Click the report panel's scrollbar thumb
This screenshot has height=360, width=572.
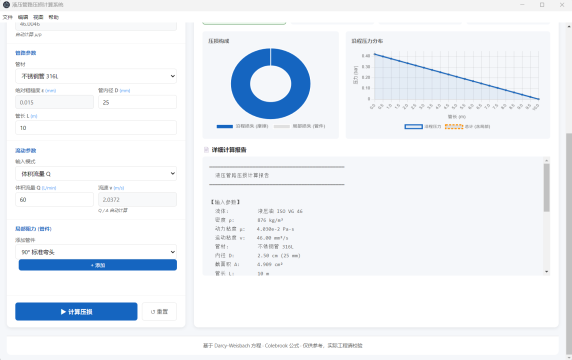[x=546, y=187]
